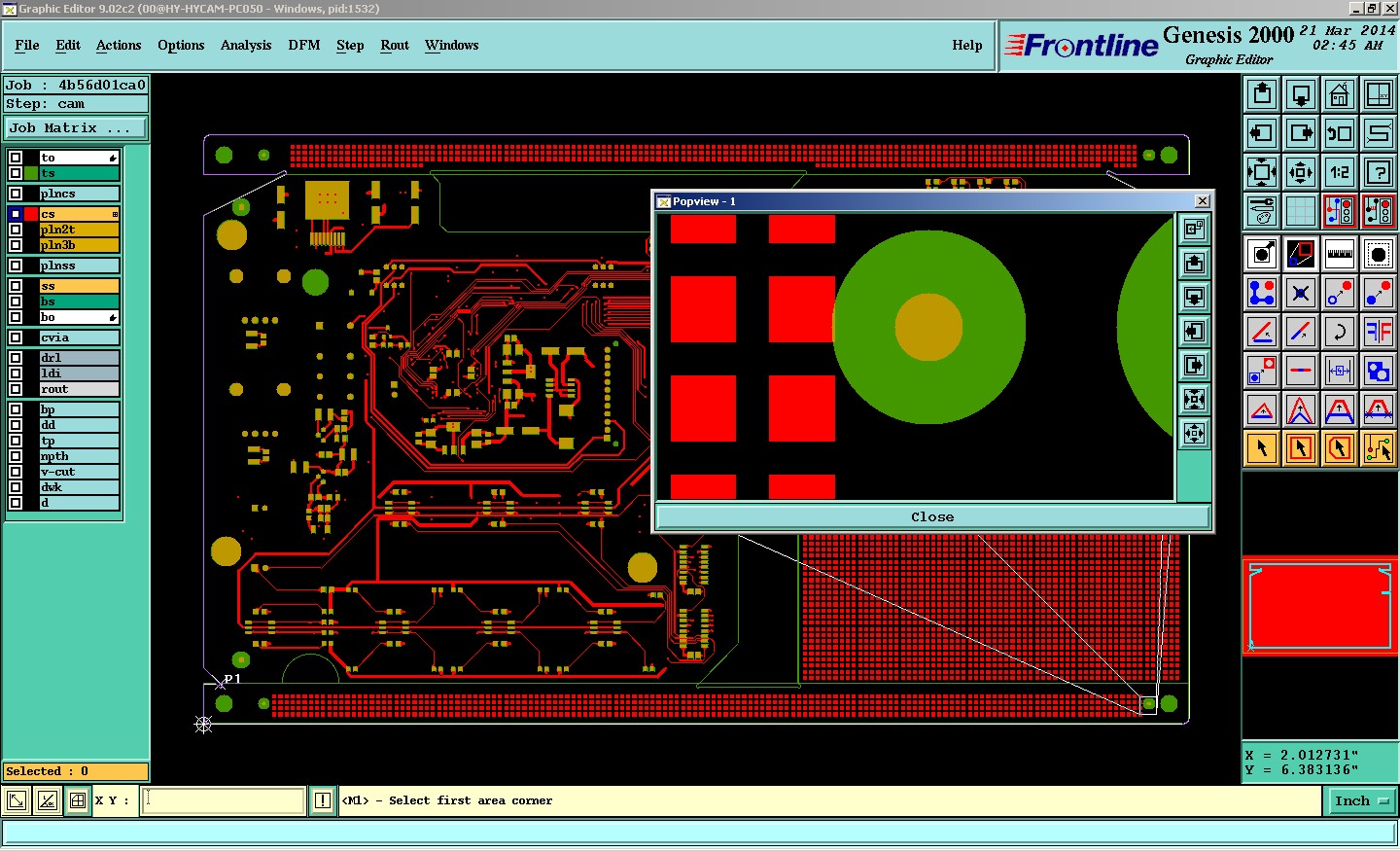Click the Help button in the menu bar
Image resolution: width=1400 pixels, height=852 pixels.
(x=966, y=46)
